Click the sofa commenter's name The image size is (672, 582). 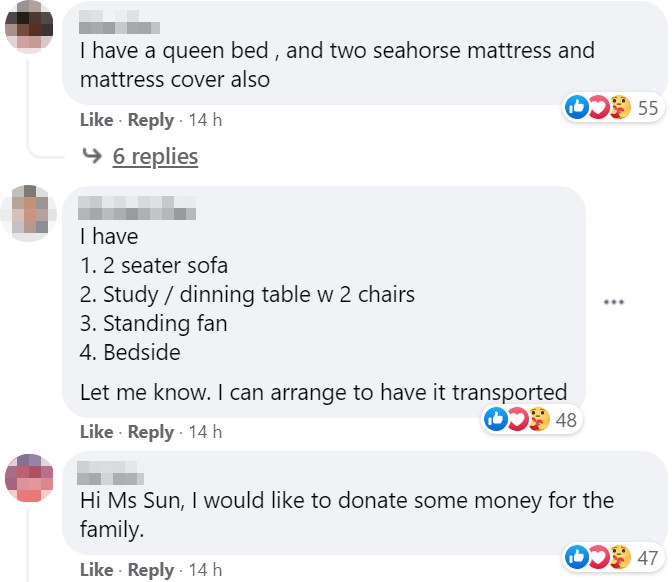[x=137, y=211]
